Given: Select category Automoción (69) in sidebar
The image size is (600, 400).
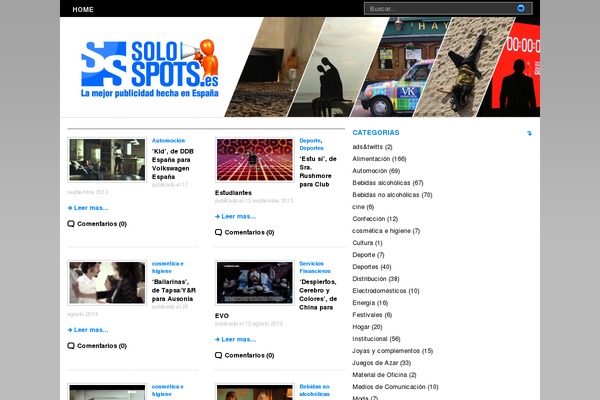Looking at the screenshot, I should tap(376, 171).
